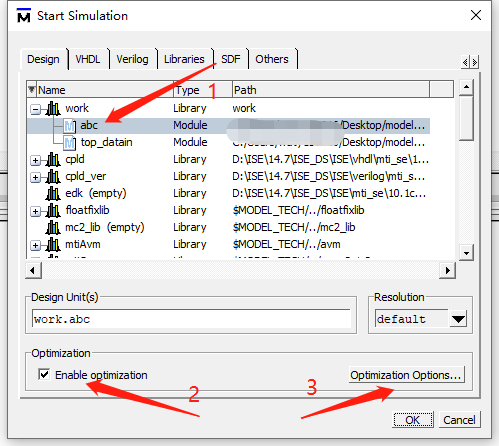Select the abc module row
The height and width of the screenshot is (446, 499).
[228, 126]
